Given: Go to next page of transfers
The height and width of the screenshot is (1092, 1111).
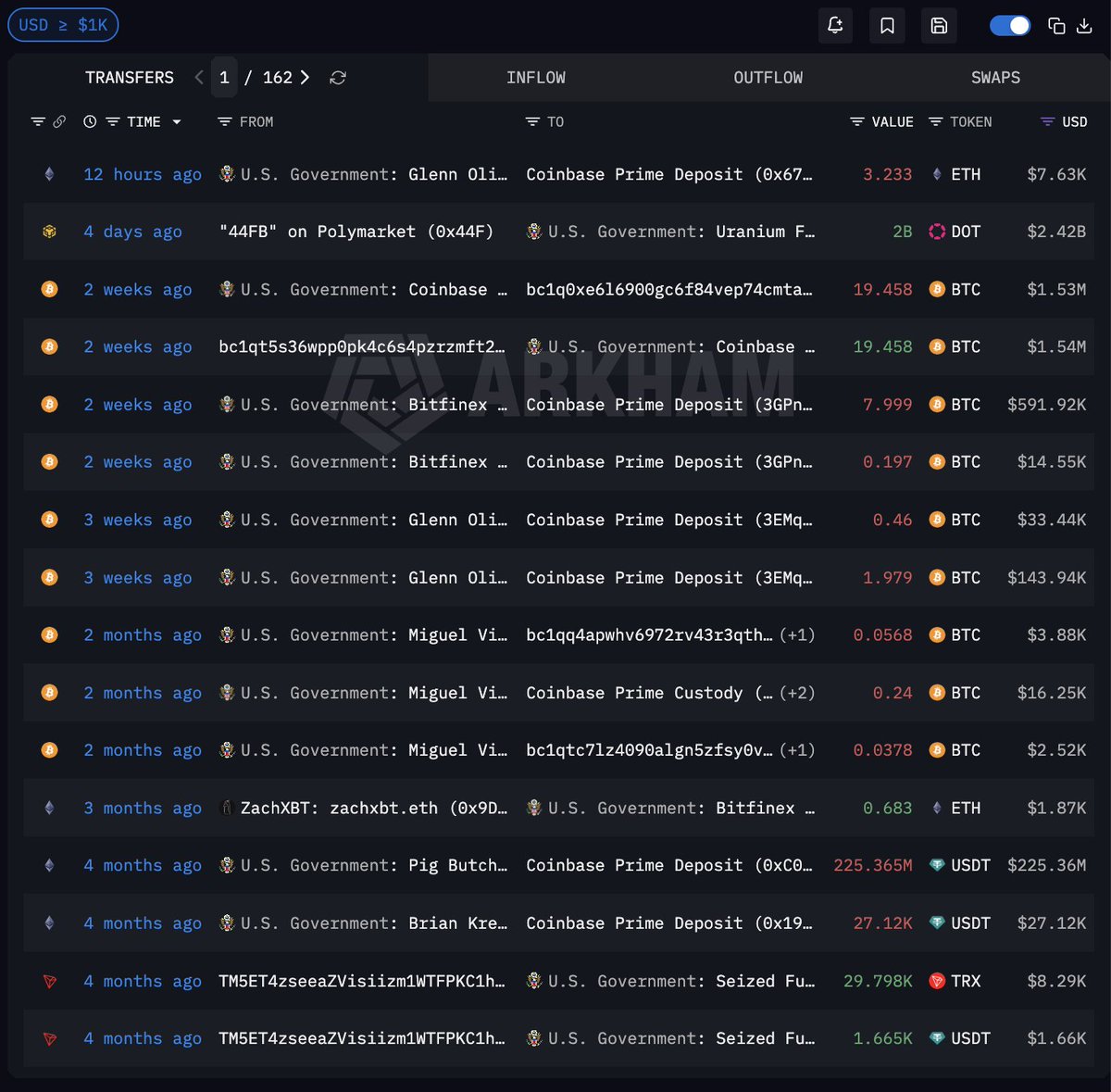Looking at the screenshot, I should coord(305,78).
